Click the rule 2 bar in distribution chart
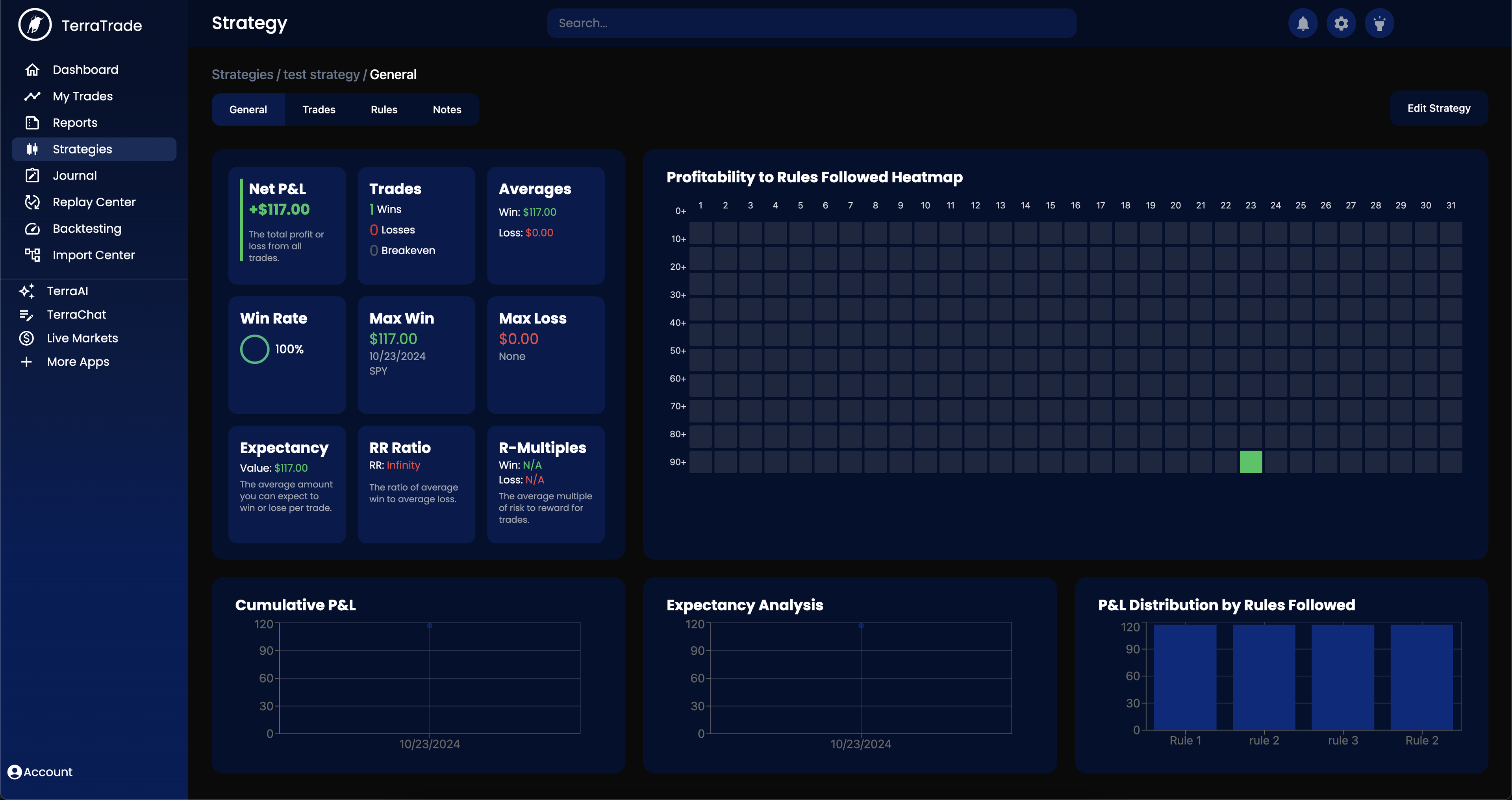This screenshot has height=800, width=1512. (1264, 677)
